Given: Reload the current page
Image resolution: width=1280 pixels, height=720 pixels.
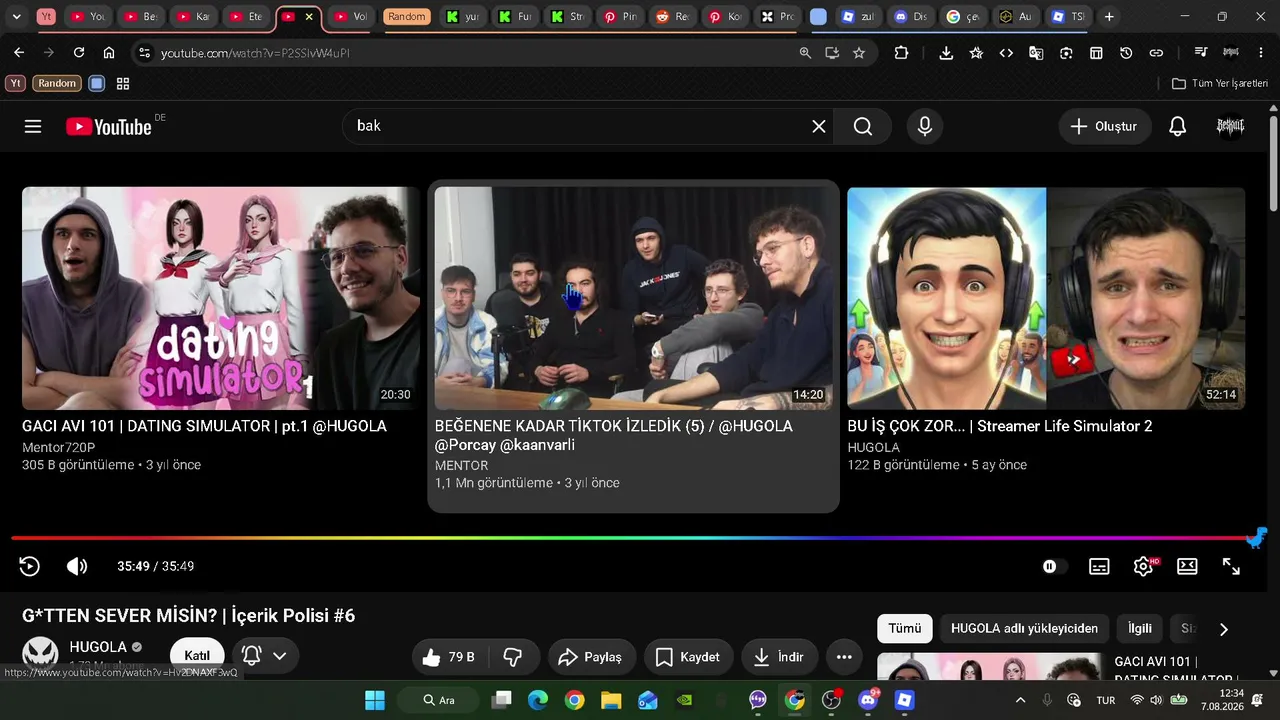Looking at the screenshot, I should [x=79, y=53].
